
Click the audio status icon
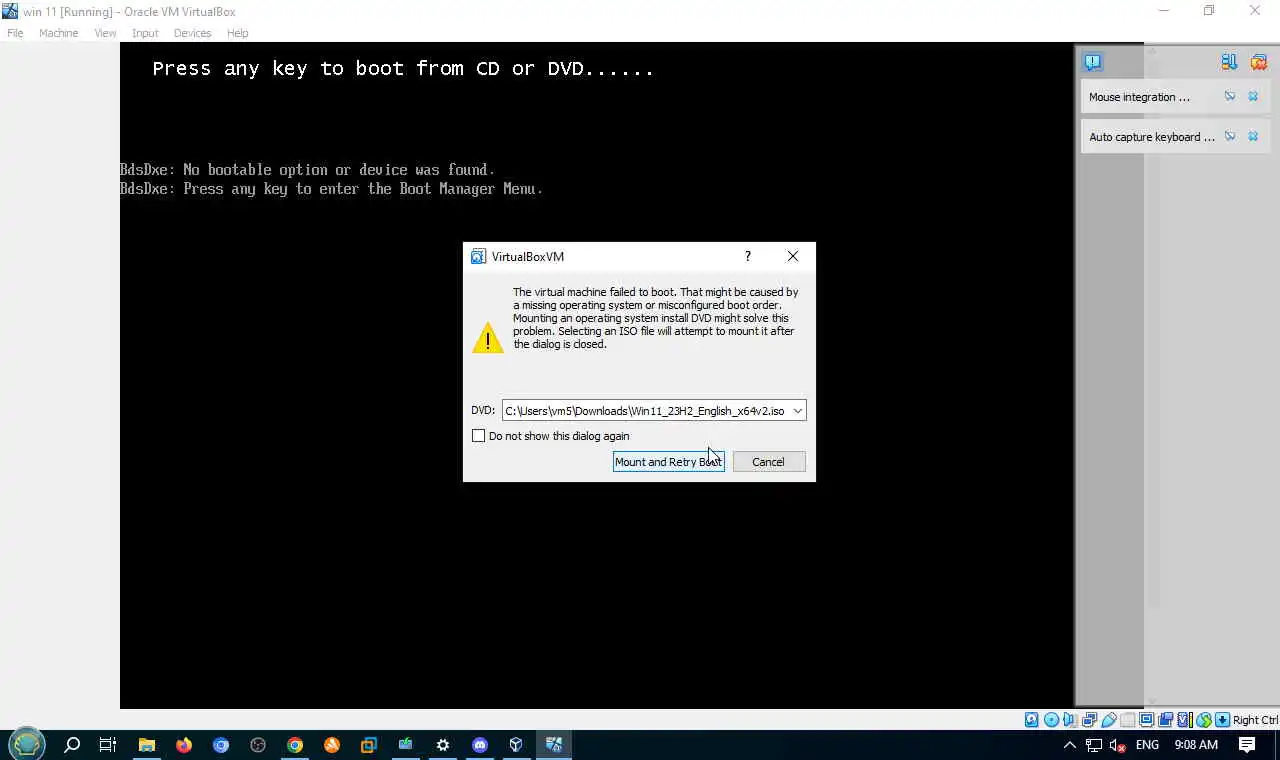[1069, 720]
